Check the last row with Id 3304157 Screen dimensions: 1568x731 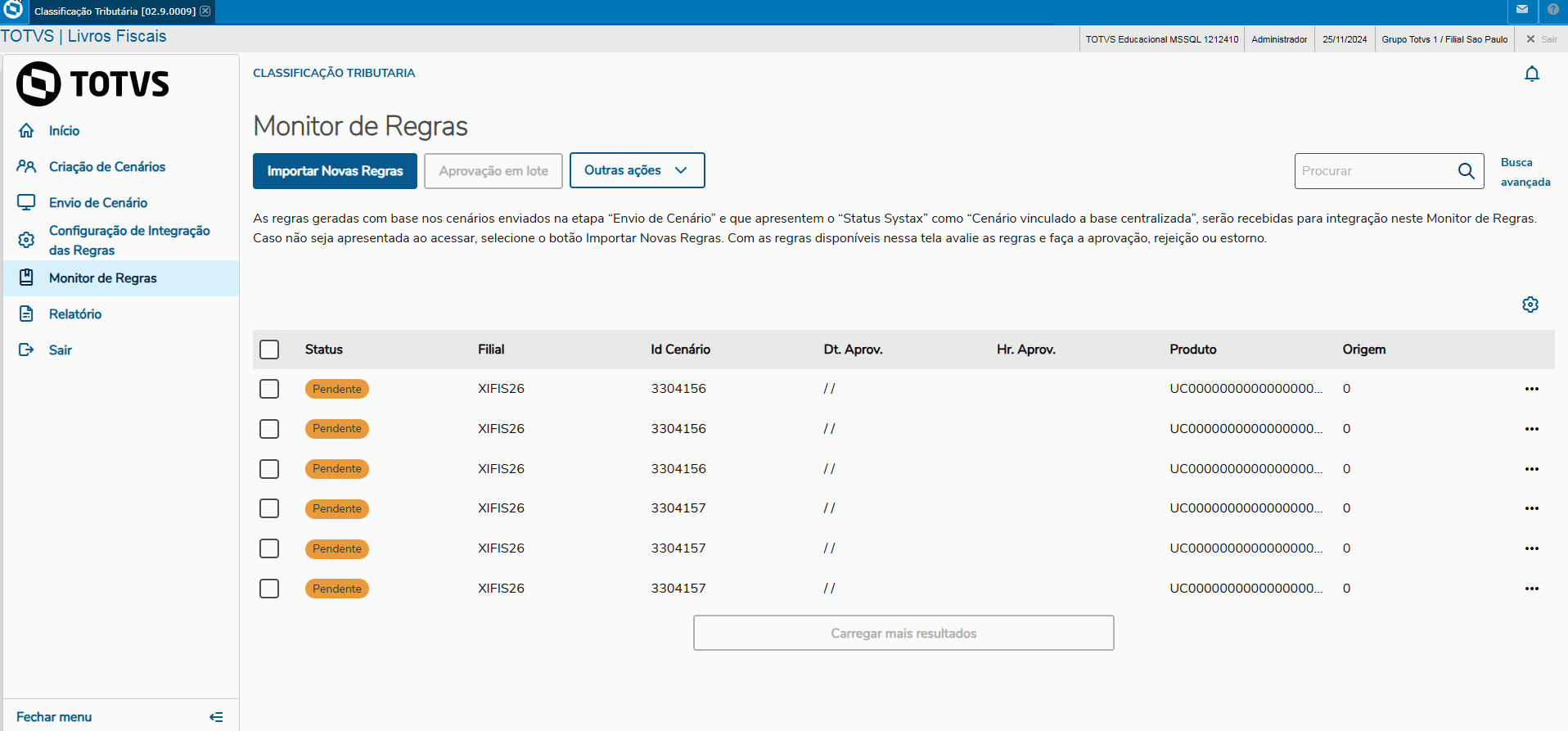coord(269,589)
